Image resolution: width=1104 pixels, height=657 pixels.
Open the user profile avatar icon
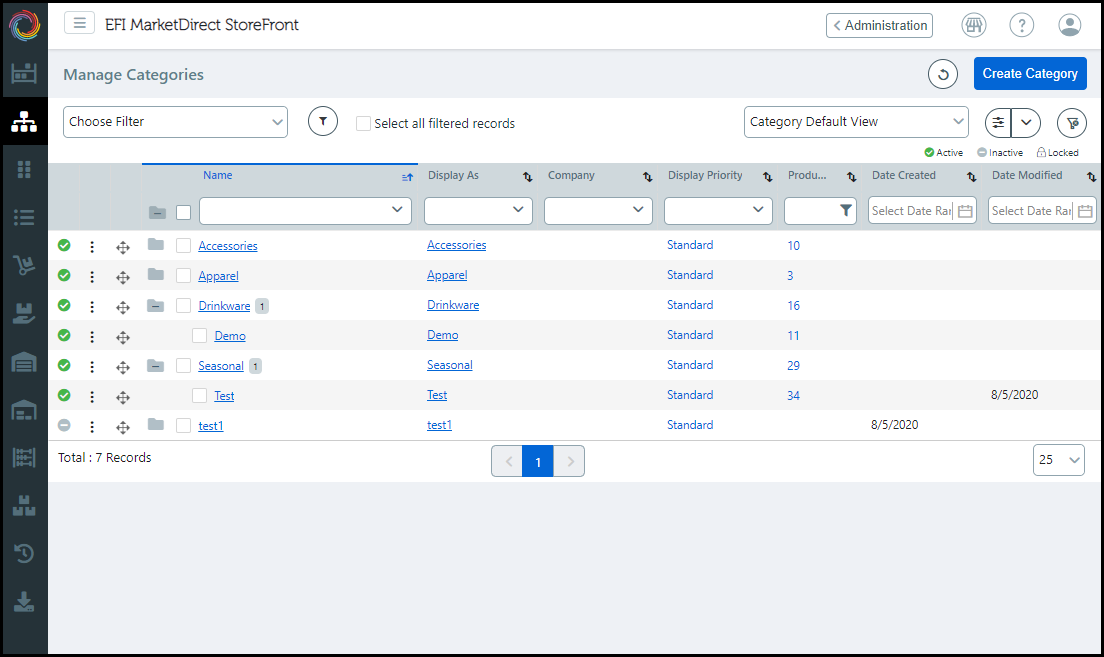1070,25
